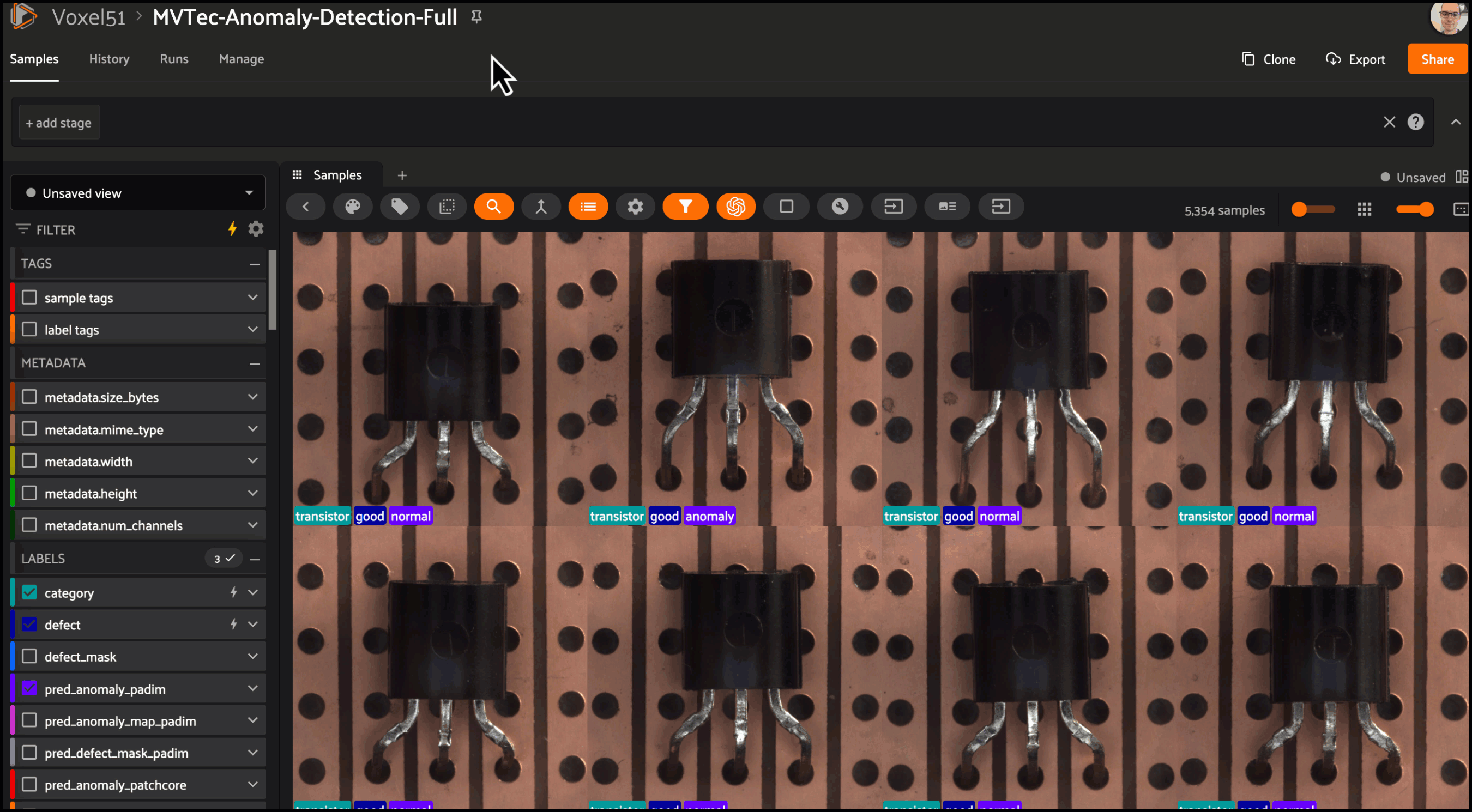Image resolution: width=1472 pixels, height=812 pixels.
Task: Uncheck the category label checkbox
Action: tap(29, 593)
